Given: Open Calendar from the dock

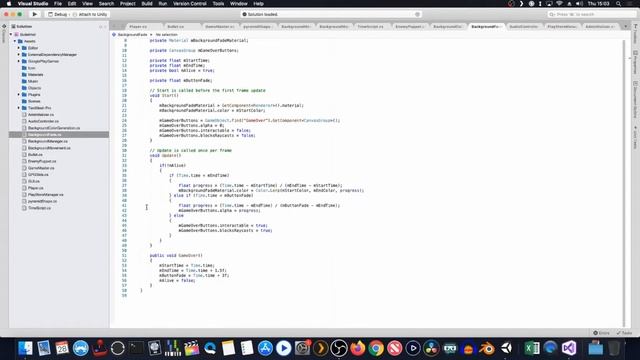Looking at the screenshot, I should pyautogui.click(x=62, y=348).
